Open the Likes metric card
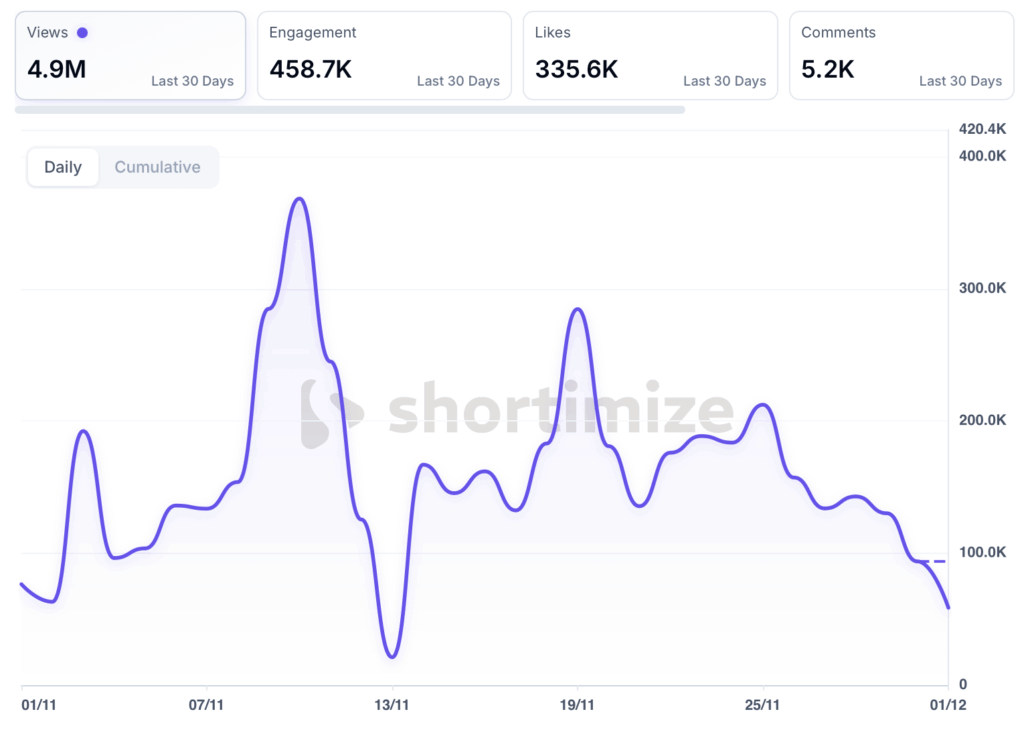 point(650,56)
